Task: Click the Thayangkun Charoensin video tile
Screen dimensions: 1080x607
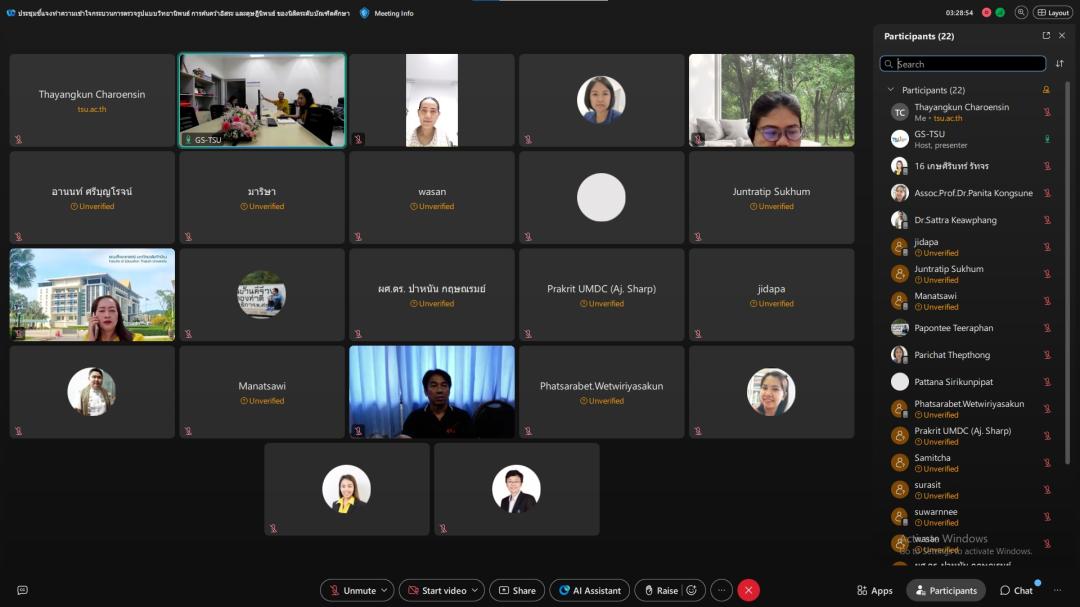Action: pyautogui.click(x=92, y=101)
